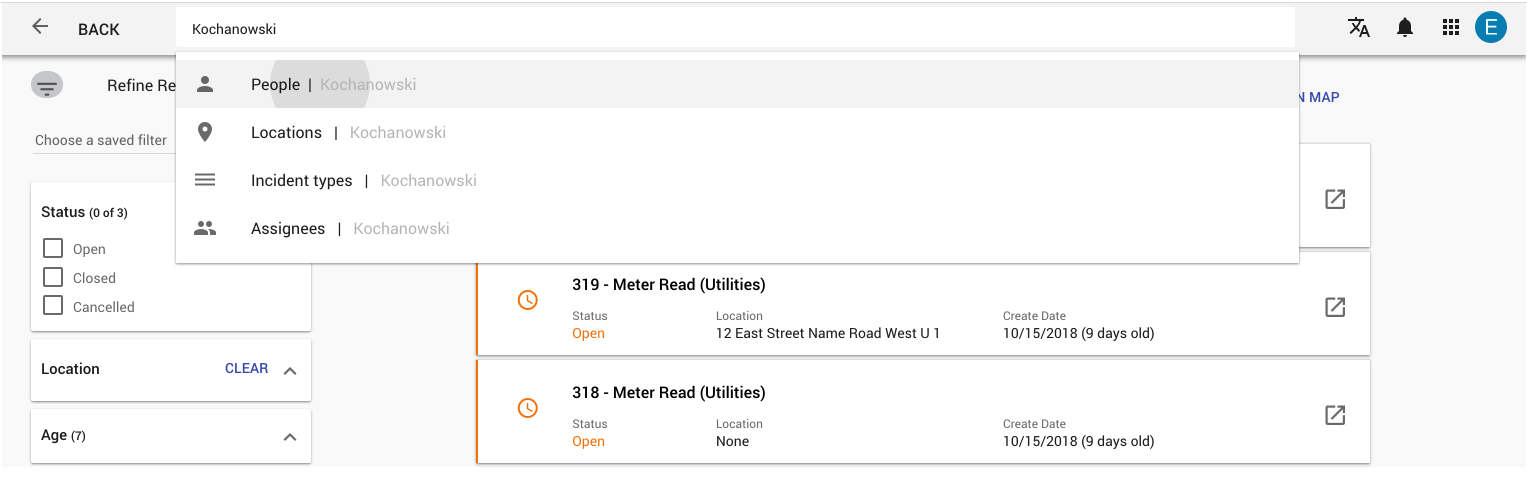Open the user avatar E menu
Image resolution: width=1527 pixels, height=485 pixels.
(x=1490, y=28)
